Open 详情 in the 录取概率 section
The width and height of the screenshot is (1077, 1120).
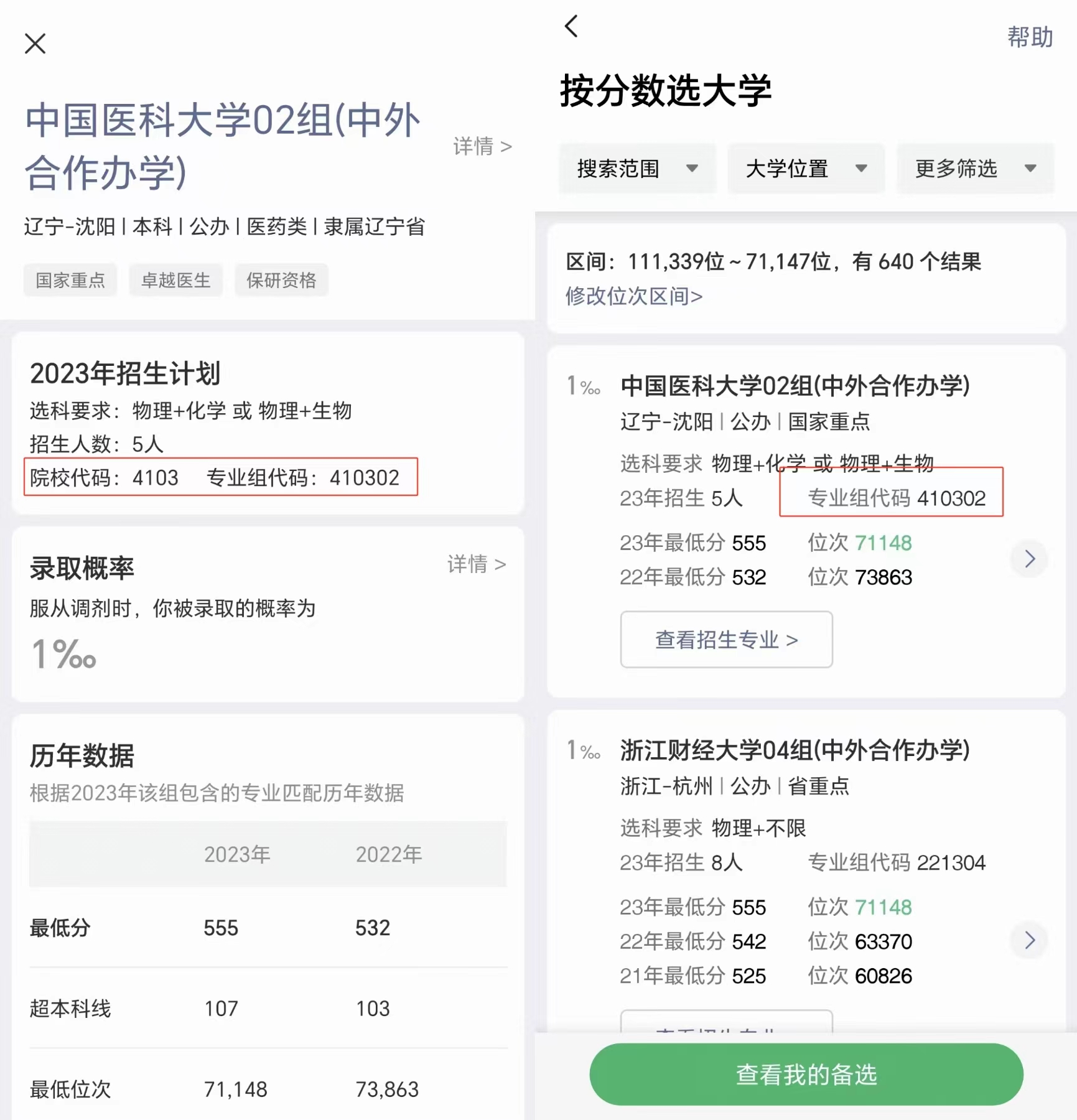[476, 564]
